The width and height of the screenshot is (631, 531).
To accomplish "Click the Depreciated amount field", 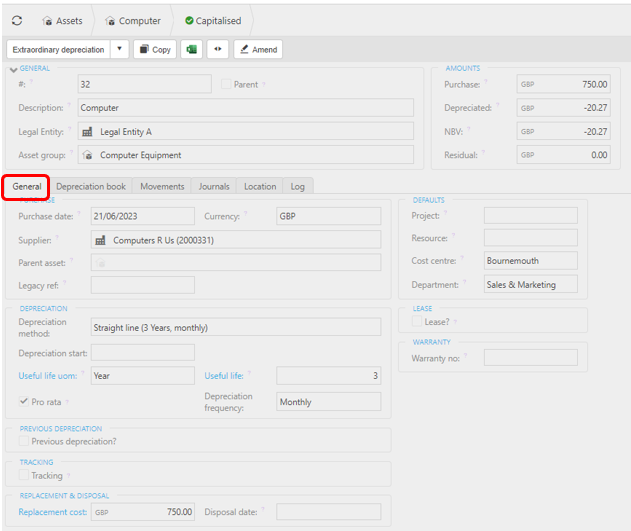I will (x=563, y=108).
